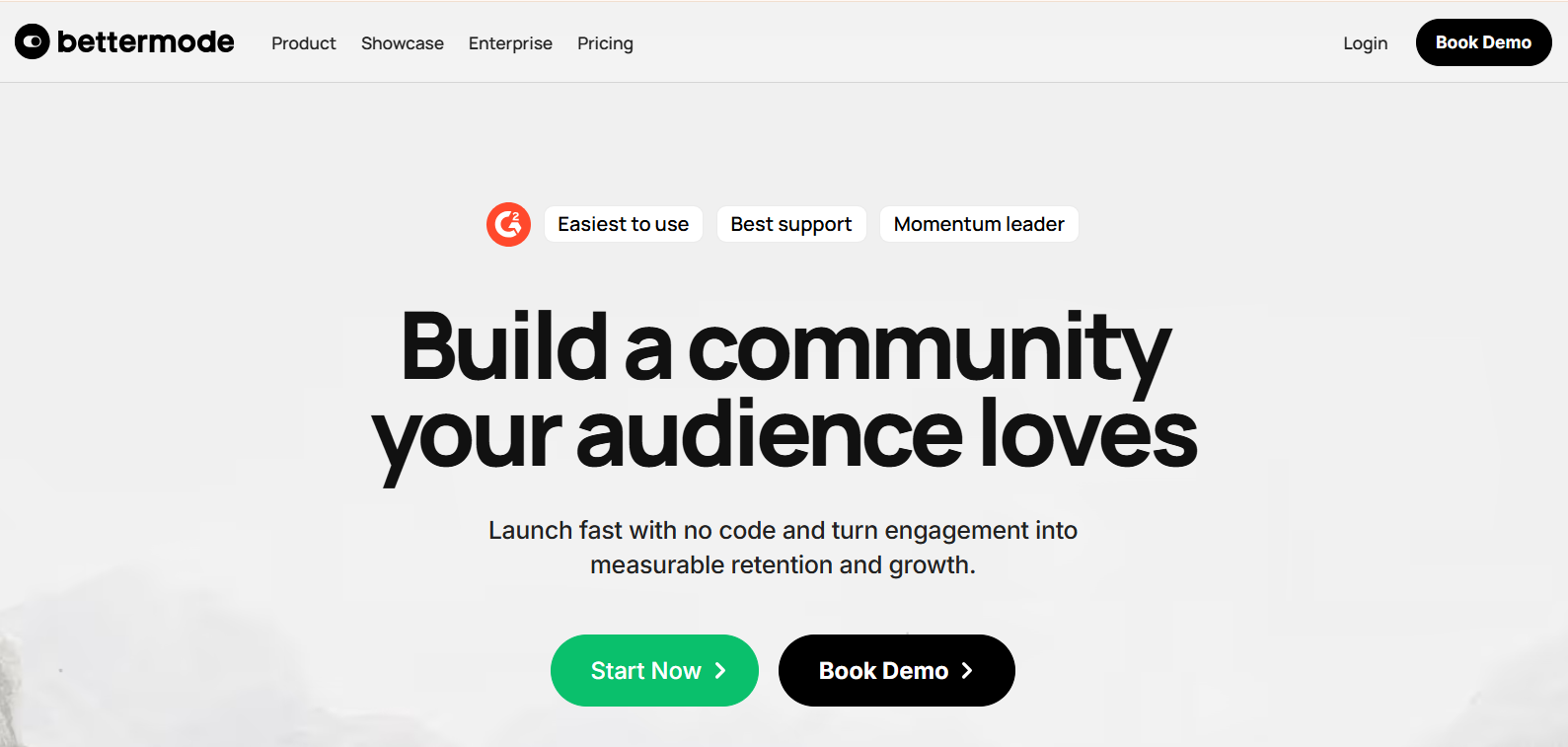View the Pricing page
This screenshot has width=1568, height=747.
coord(605,43)
